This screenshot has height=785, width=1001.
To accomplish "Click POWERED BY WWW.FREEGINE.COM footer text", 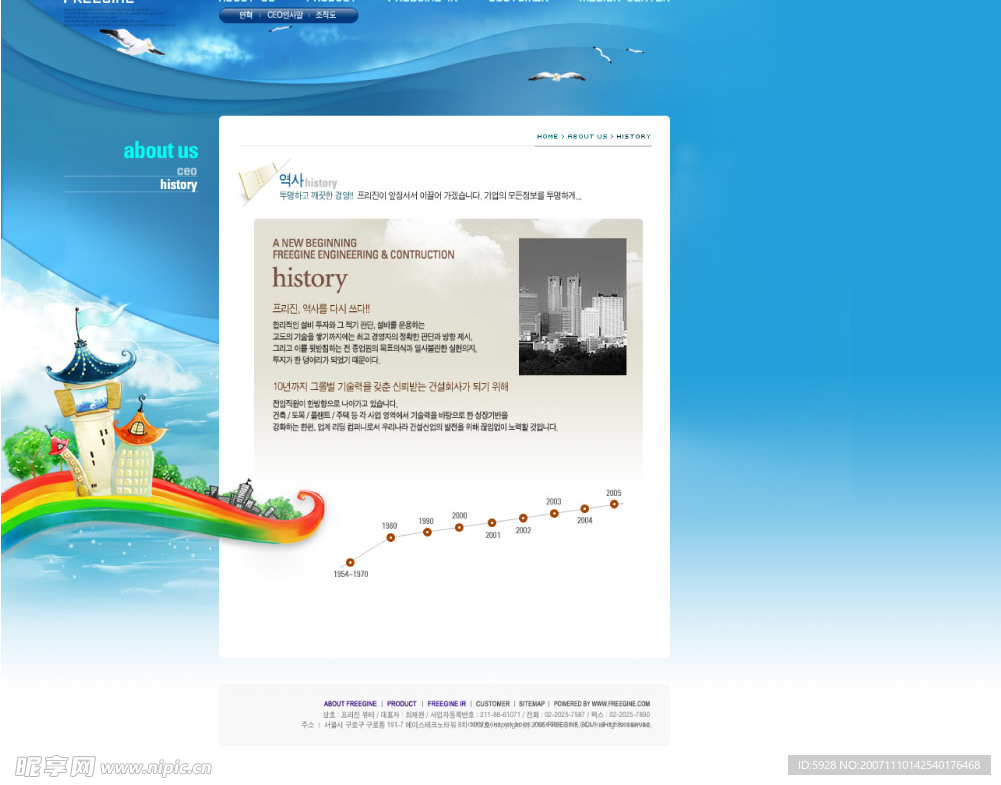I will (x=601, y=704).
